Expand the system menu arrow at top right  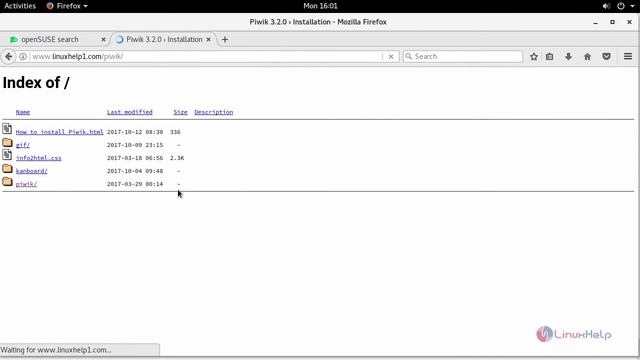pyautogui.click(x=633, y=6)
